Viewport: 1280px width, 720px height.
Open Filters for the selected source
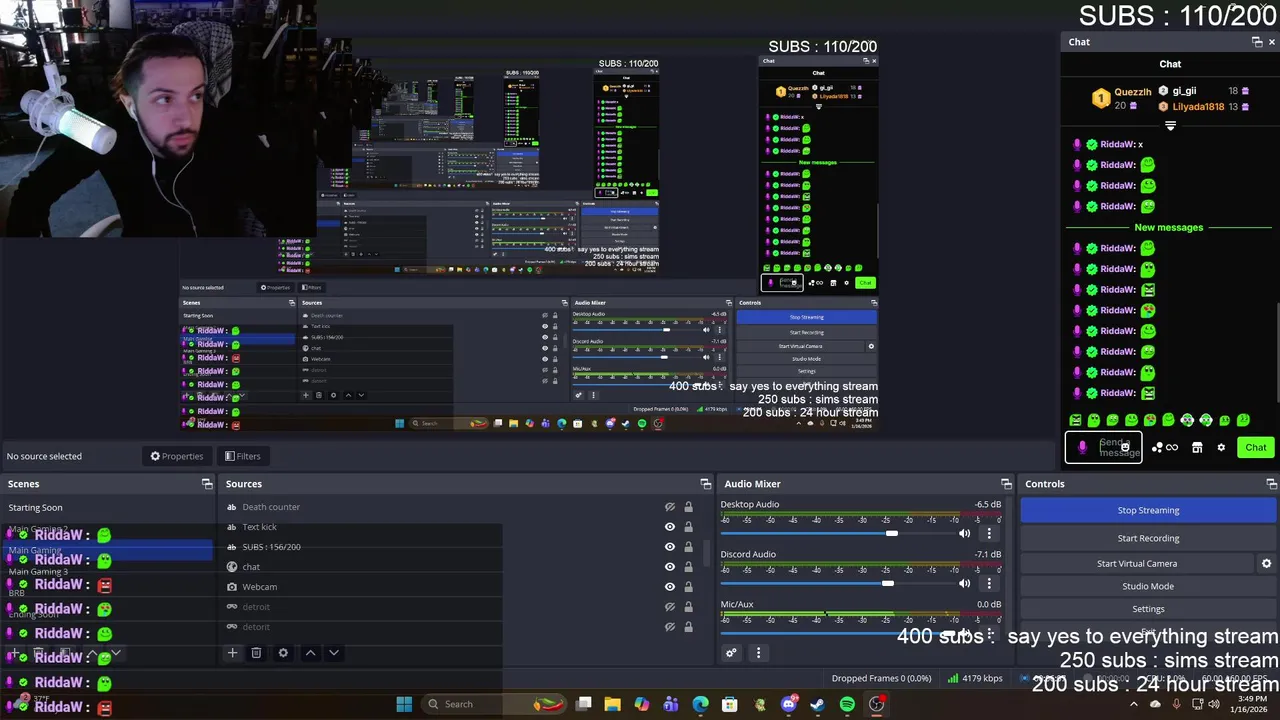click(242, 456)
